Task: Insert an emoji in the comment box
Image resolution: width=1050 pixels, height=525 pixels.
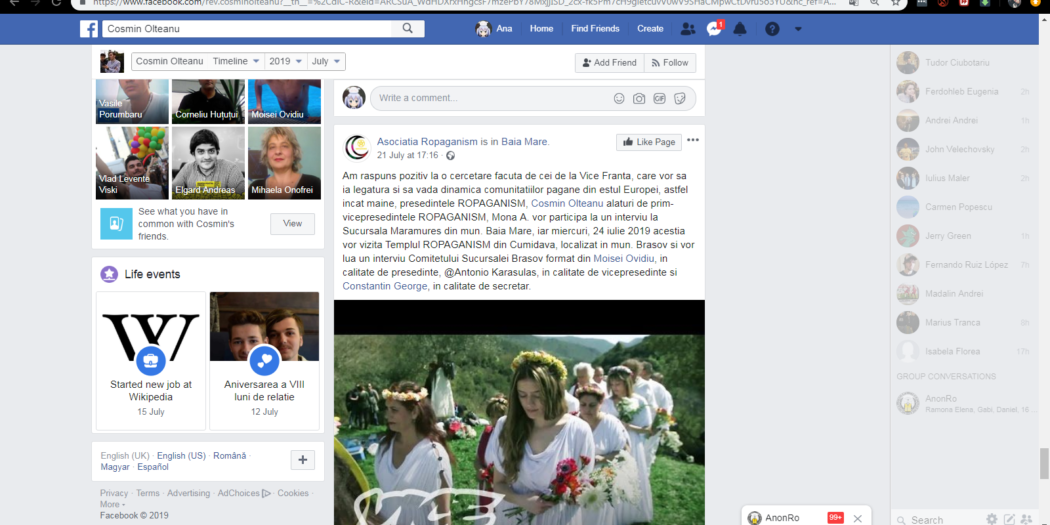Action: [619, 98]
